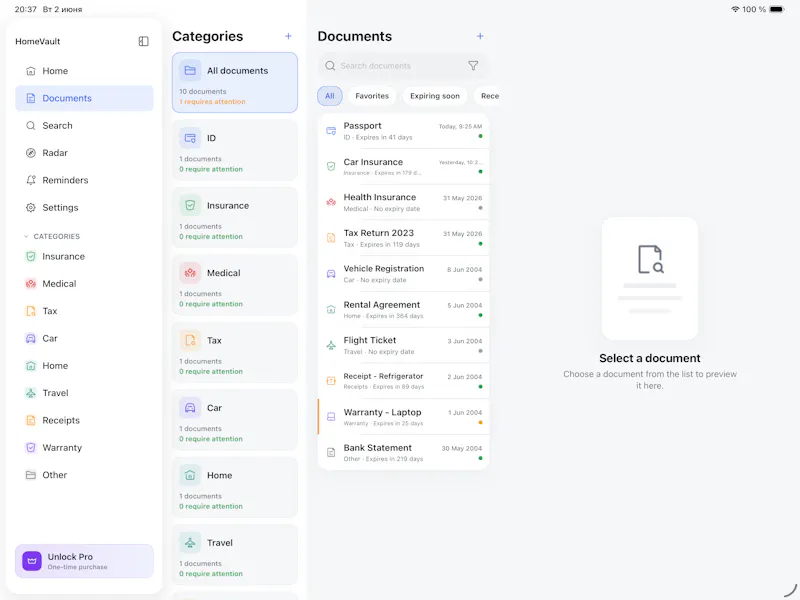Image resolution: width=800 pixels, height=600 pixels.
Task: Add a new category with plus icon
Action: click(288, 36)
